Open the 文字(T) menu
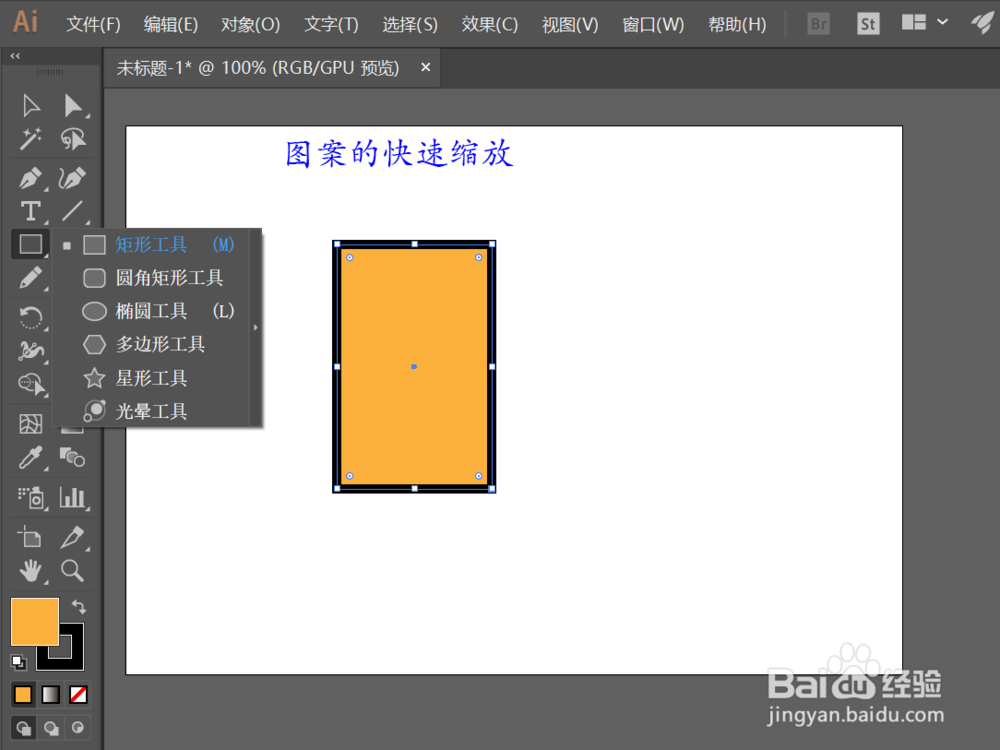This screenshot has height=750, width=1000. pyautogui.click(x=331, y=24)
